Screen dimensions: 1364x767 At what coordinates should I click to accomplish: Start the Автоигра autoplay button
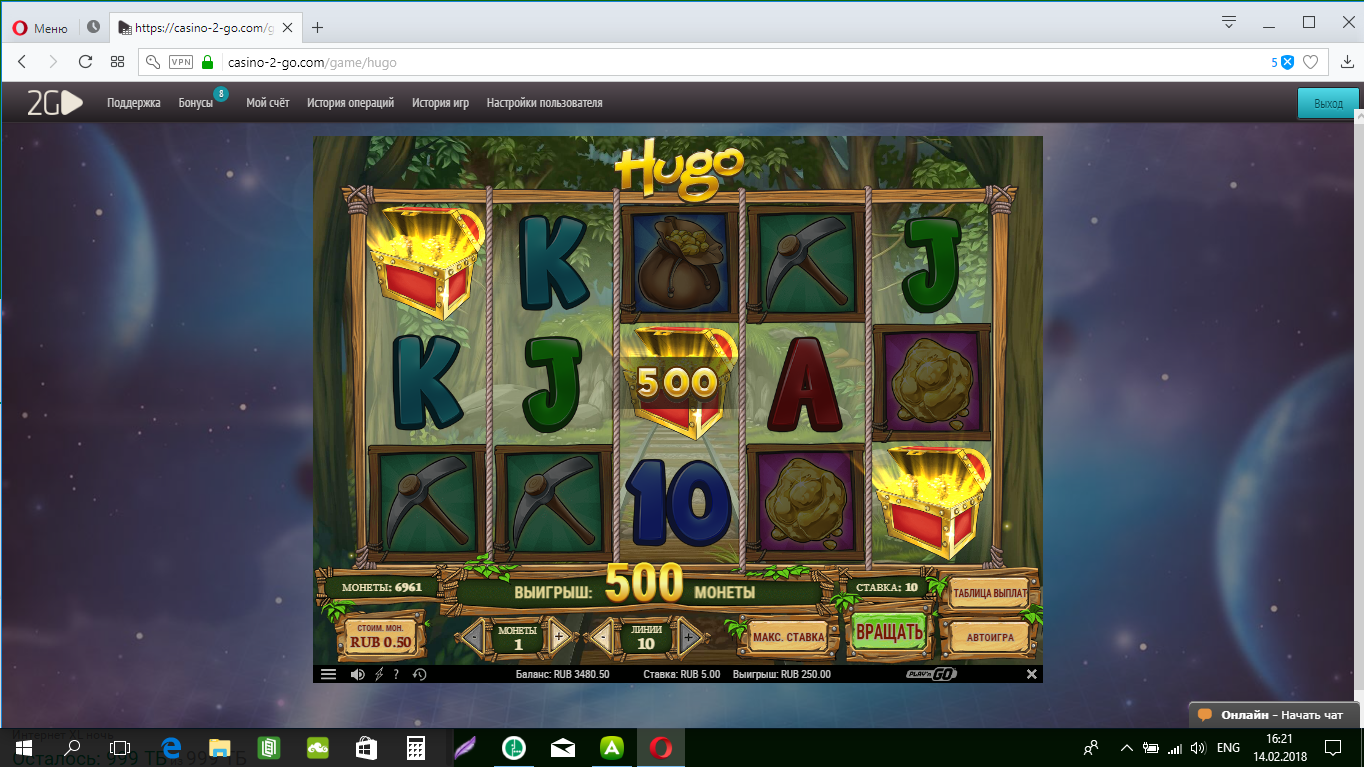[x=990, y=636]
